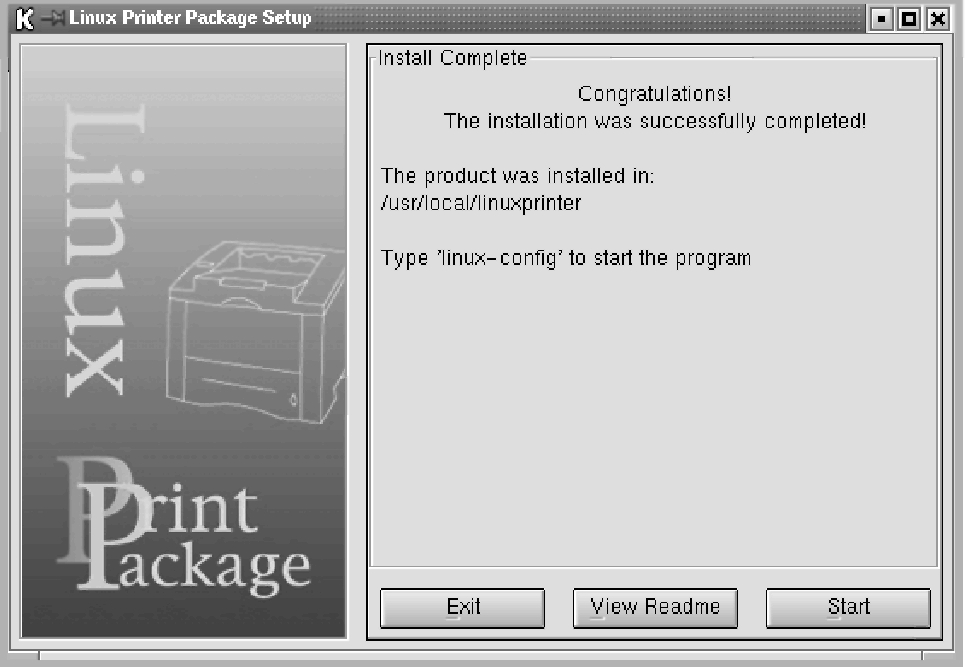Open the K window menu icon

point(24,18)
